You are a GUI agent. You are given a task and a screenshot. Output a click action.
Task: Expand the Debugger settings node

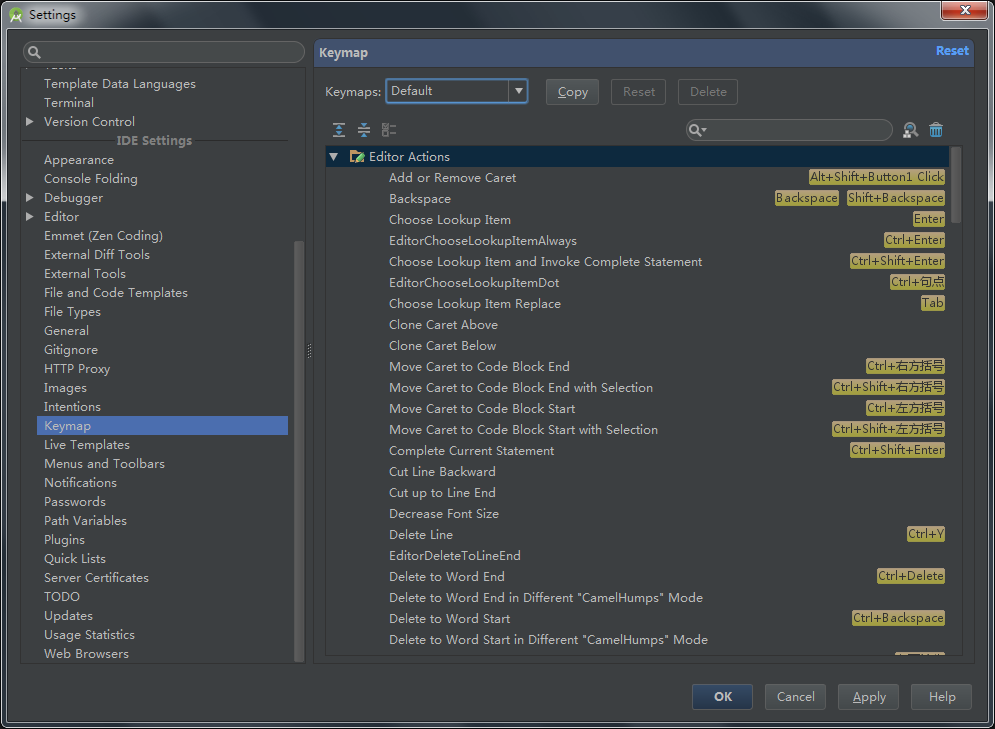[30, 198]
